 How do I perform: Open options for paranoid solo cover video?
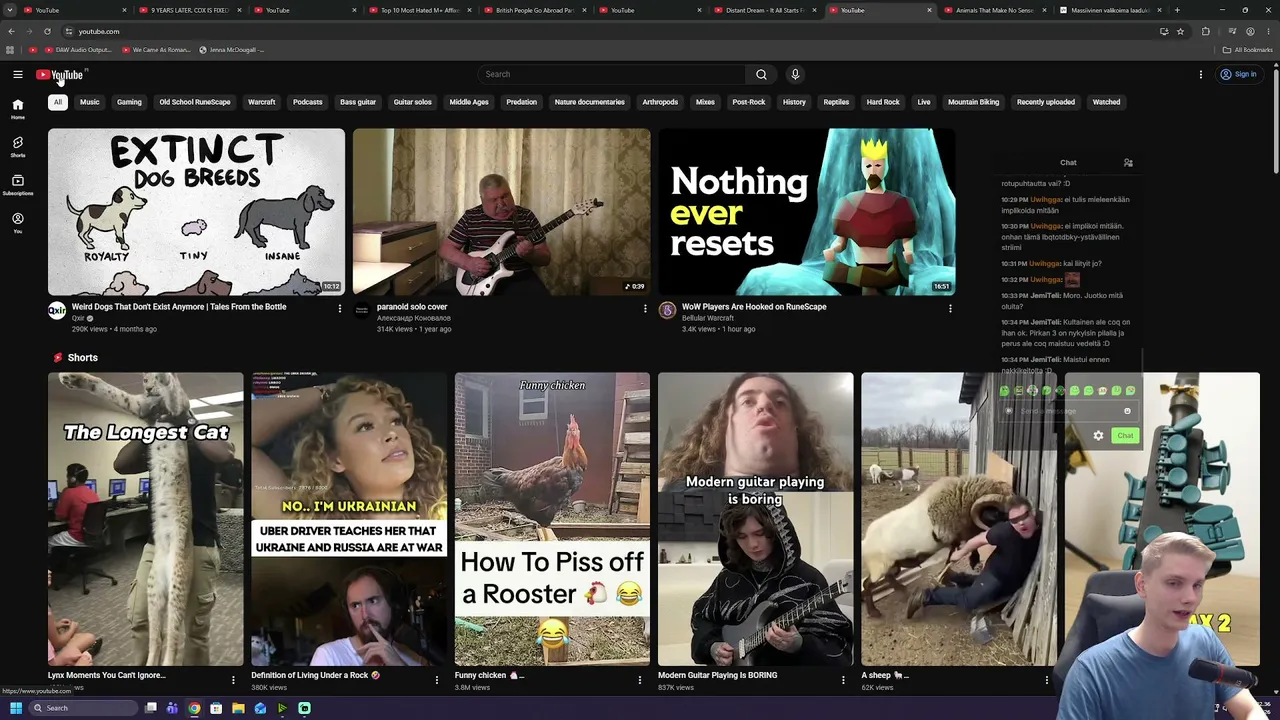tap(645, 308)
